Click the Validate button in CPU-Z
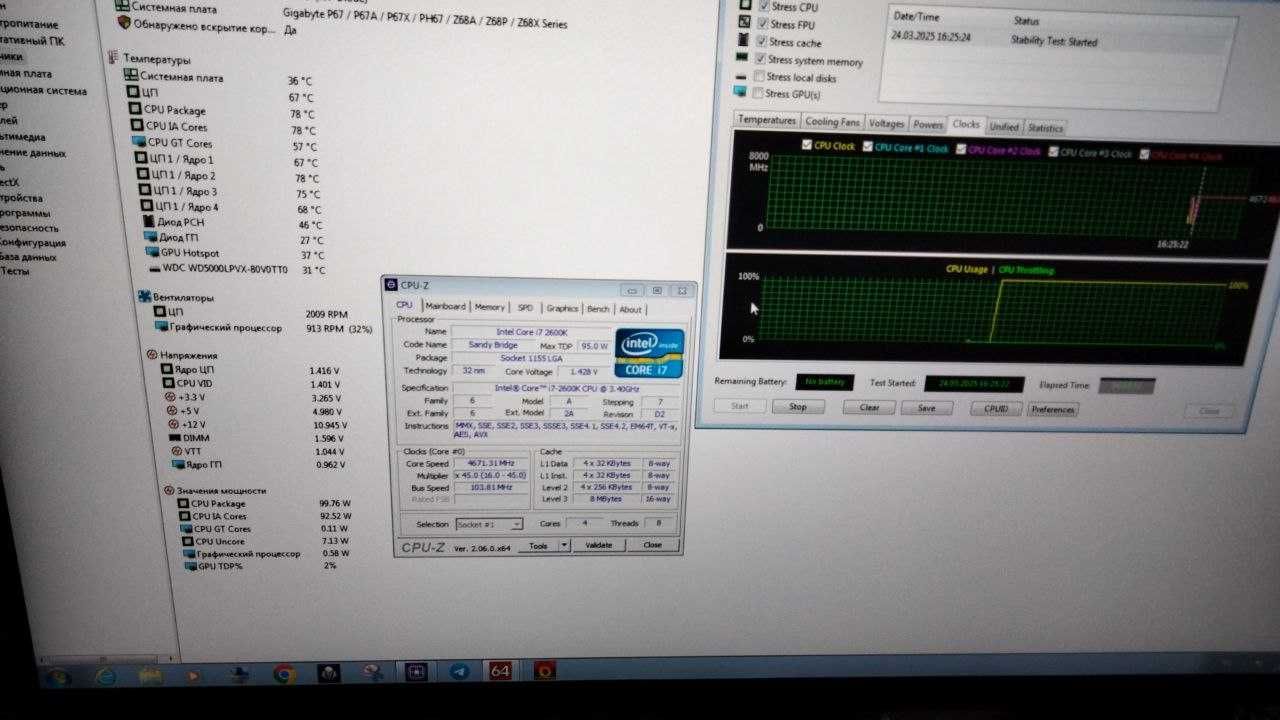The width and height of the screenshot is (1280, 720). click(x=598, y=545)
